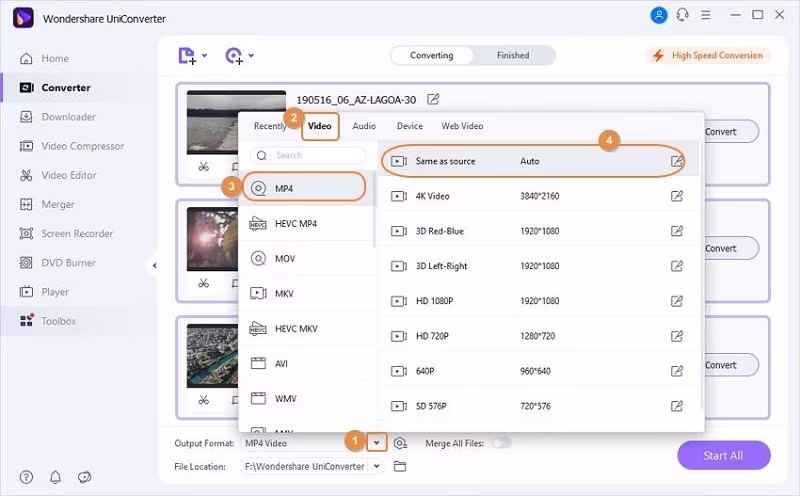Toggle Merge All Files switch
800x496 pixels.
(x=502, y=443)
